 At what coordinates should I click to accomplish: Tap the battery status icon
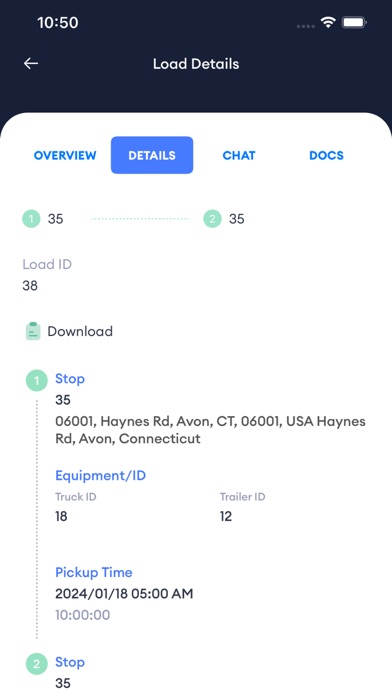point(354,22)
